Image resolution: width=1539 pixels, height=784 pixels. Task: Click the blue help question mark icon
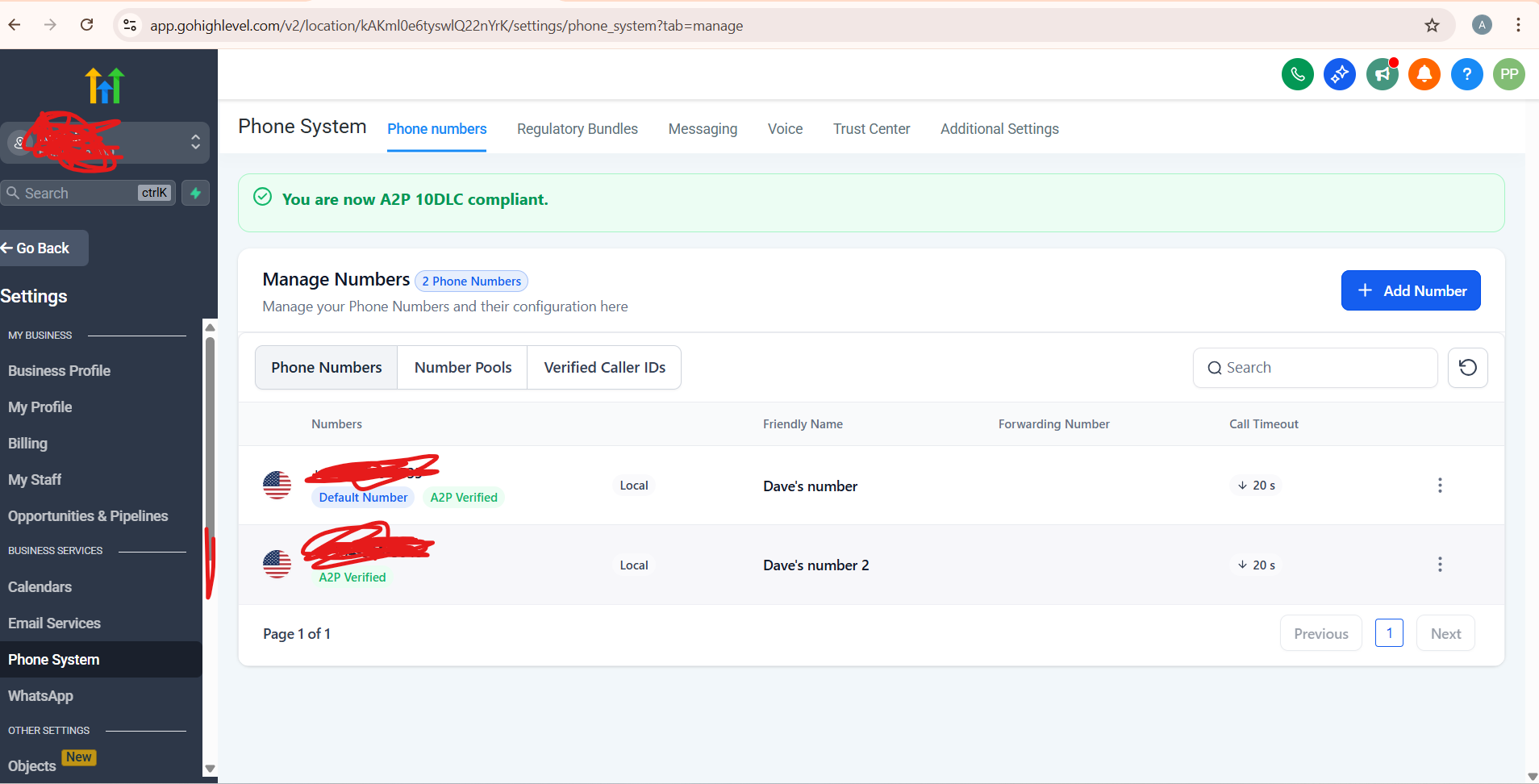1466,75
